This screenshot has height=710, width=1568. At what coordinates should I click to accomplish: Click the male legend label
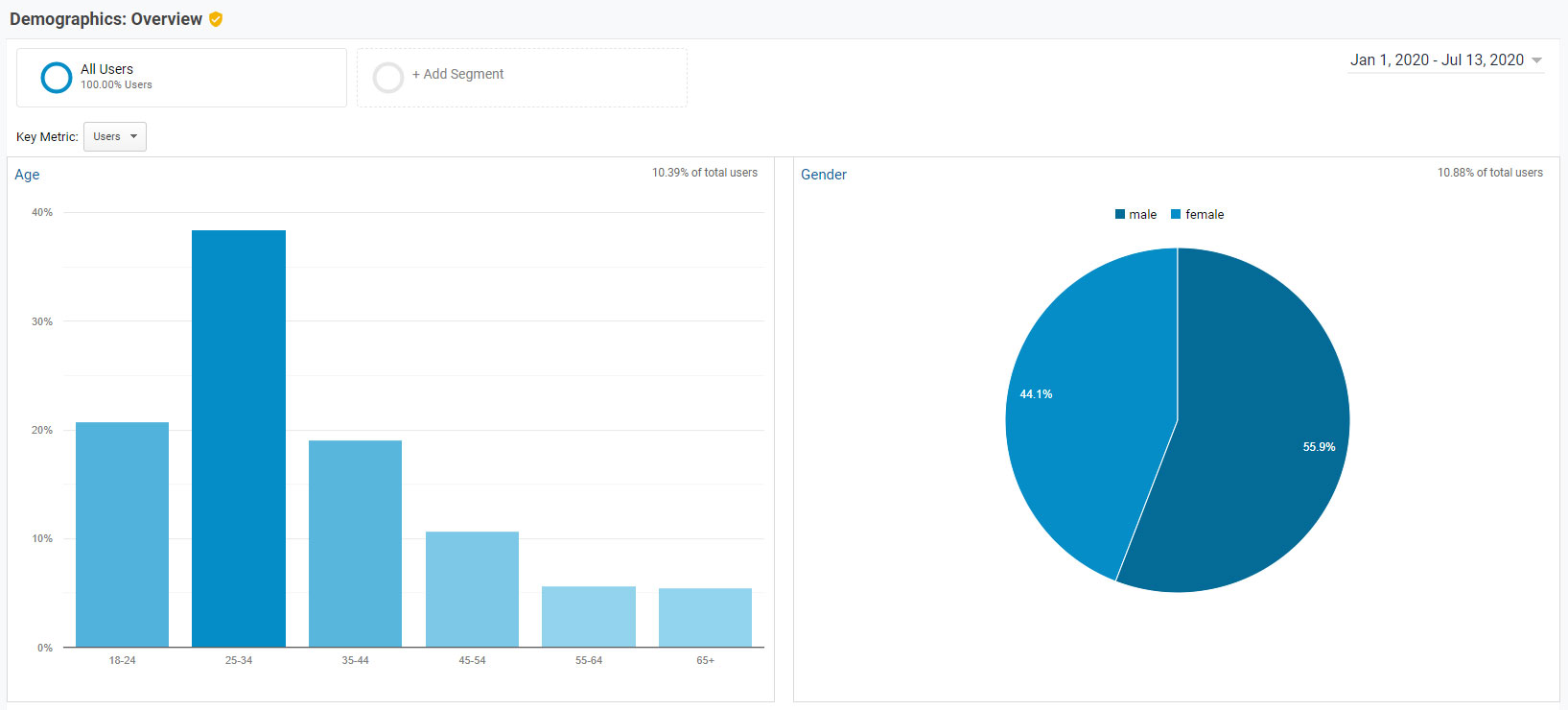tap(1142, 215)
